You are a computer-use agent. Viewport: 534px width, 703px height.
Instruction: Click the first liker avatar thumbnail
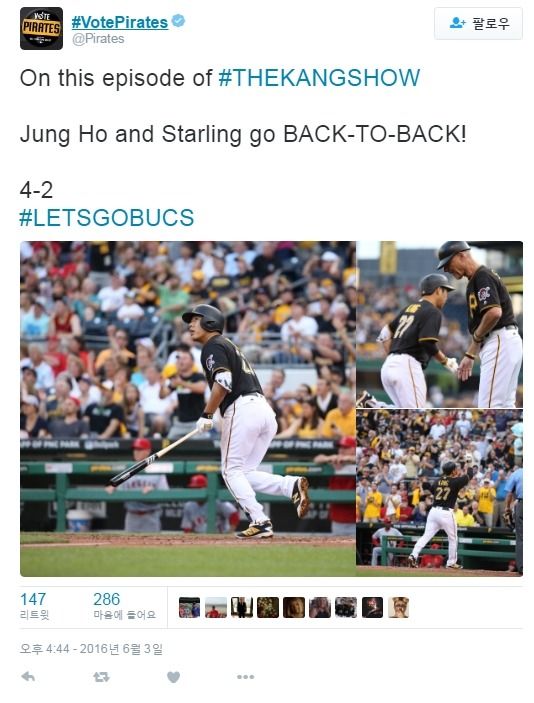(x=189, y=608)
